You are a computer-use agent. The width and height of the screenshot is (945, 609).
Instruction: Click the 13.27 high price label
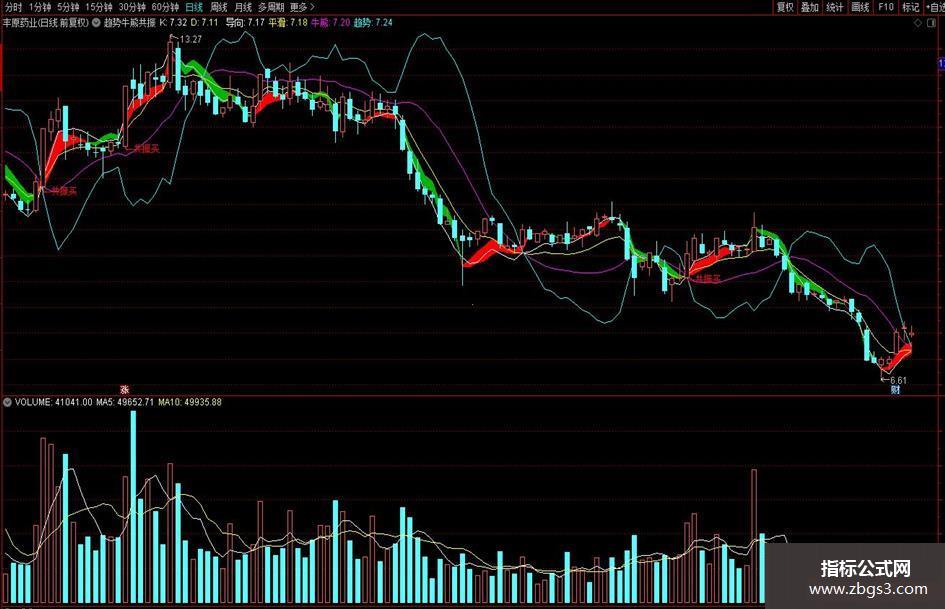[190, 39]
